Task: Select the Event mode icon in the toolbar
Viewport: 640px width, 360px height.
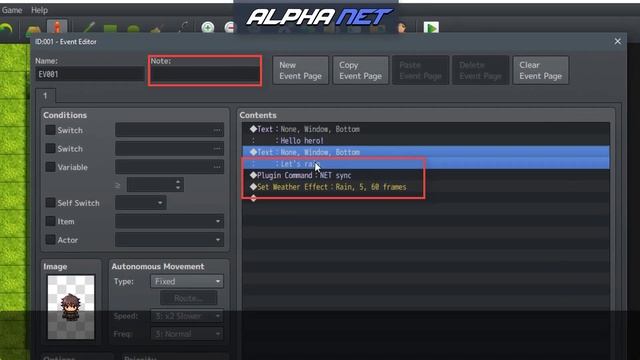Action: 57,28
